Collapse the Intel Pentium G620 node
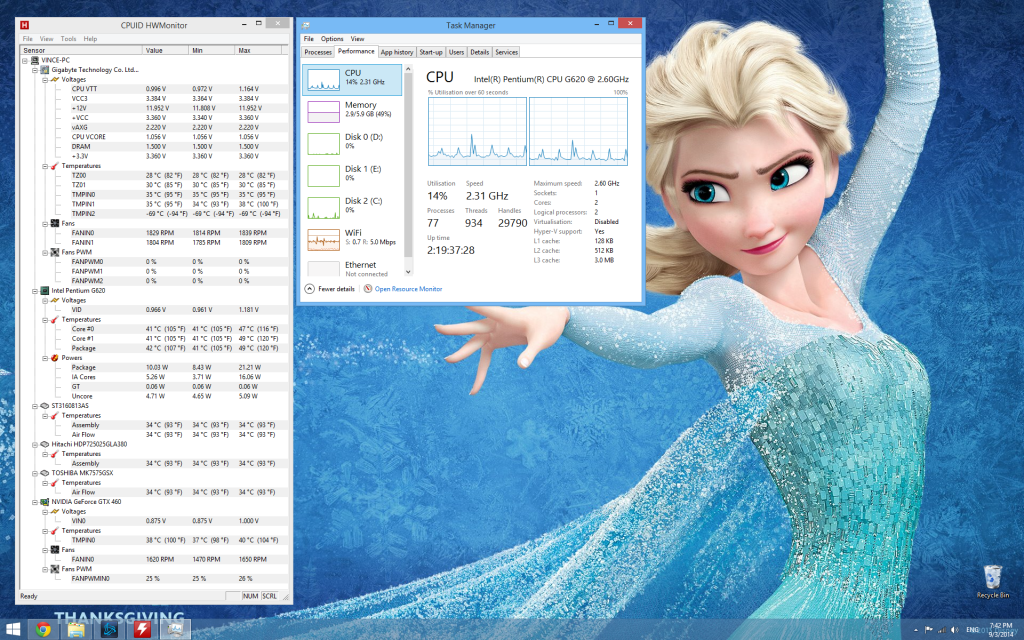This screenshot has width=1024, height=640. click(x=34, y=290)
